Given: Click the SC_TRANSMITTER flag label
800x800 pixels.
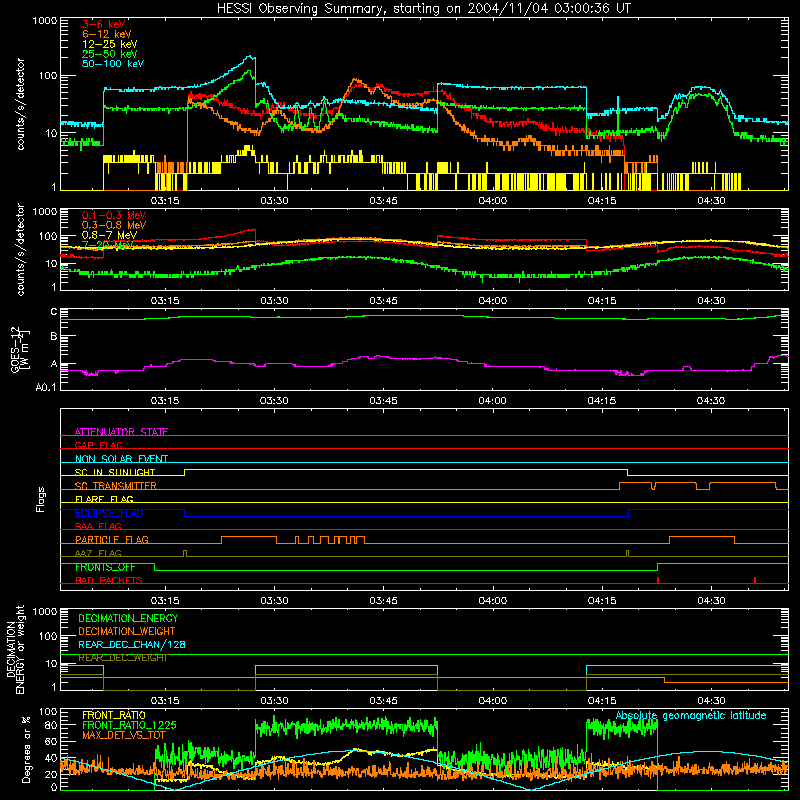Looking at the screenshot, I should pos(116,486).
